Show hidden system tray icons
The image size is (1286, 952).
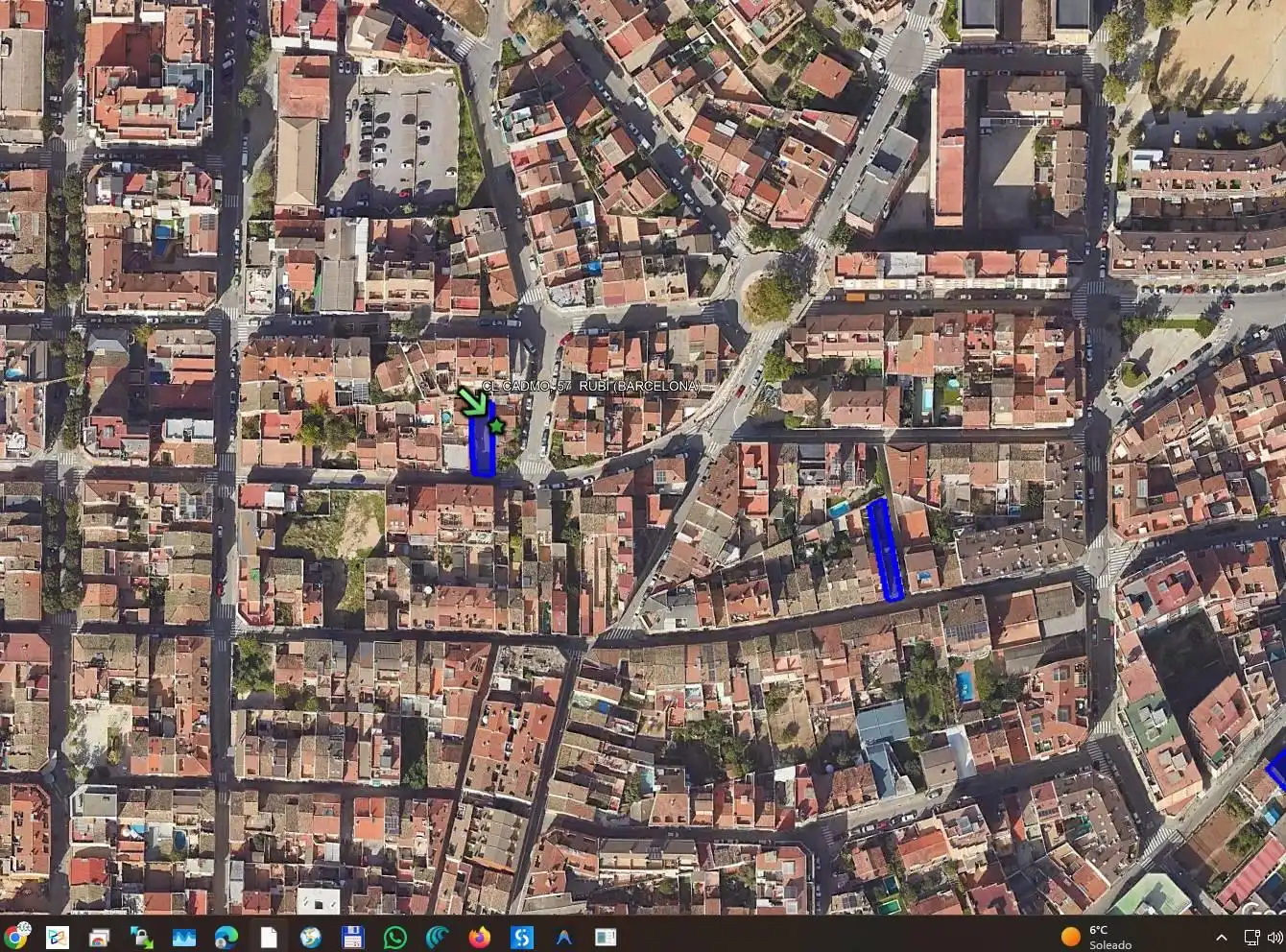(1222, 937)
